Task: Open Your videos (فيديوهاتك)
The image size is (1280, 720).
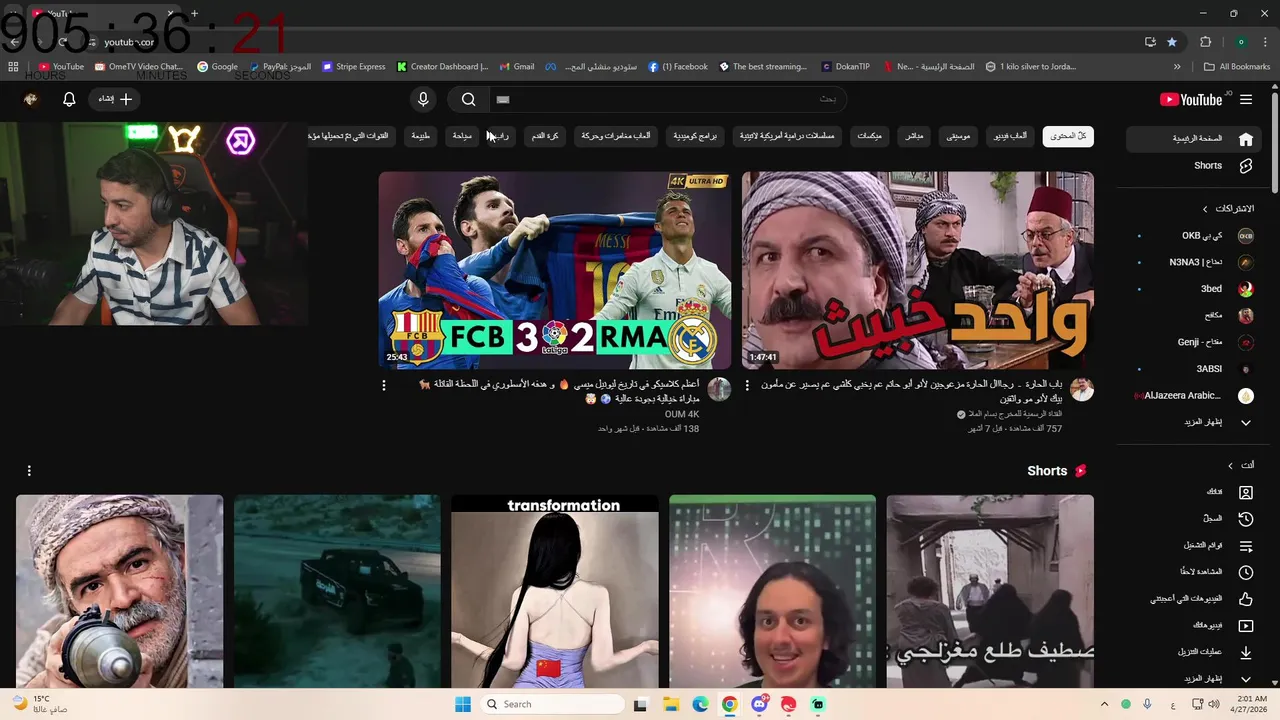Action: pos(1194,626)
